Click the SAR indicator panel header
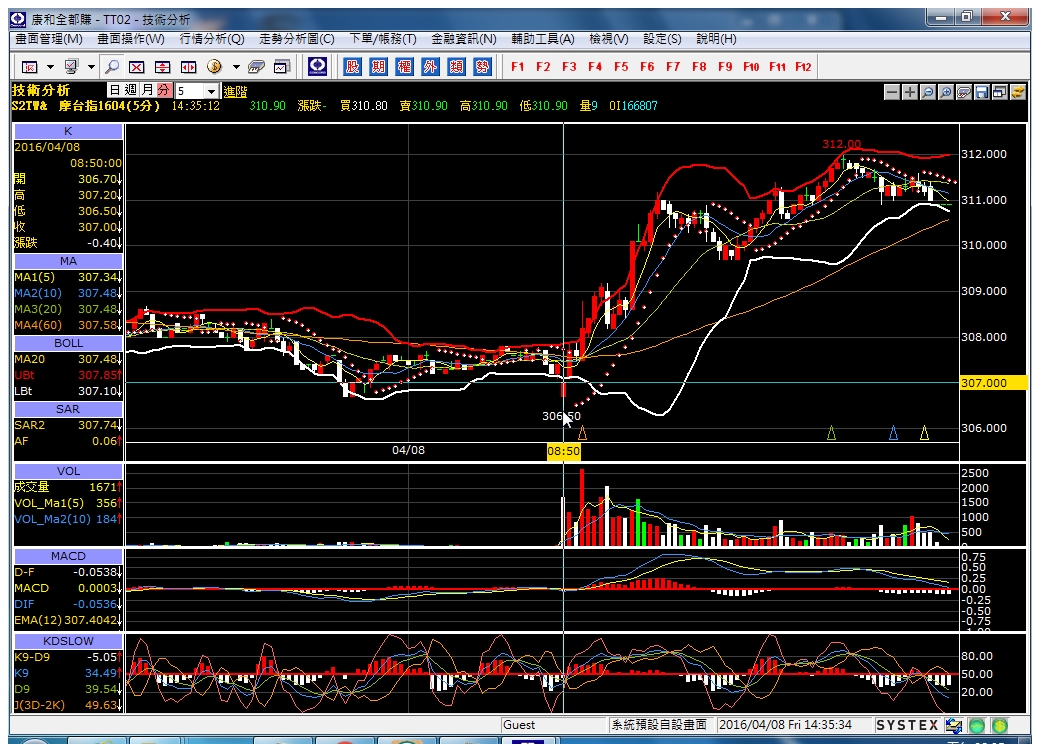This screenshot has width=1040, height=744. [68, 409]
